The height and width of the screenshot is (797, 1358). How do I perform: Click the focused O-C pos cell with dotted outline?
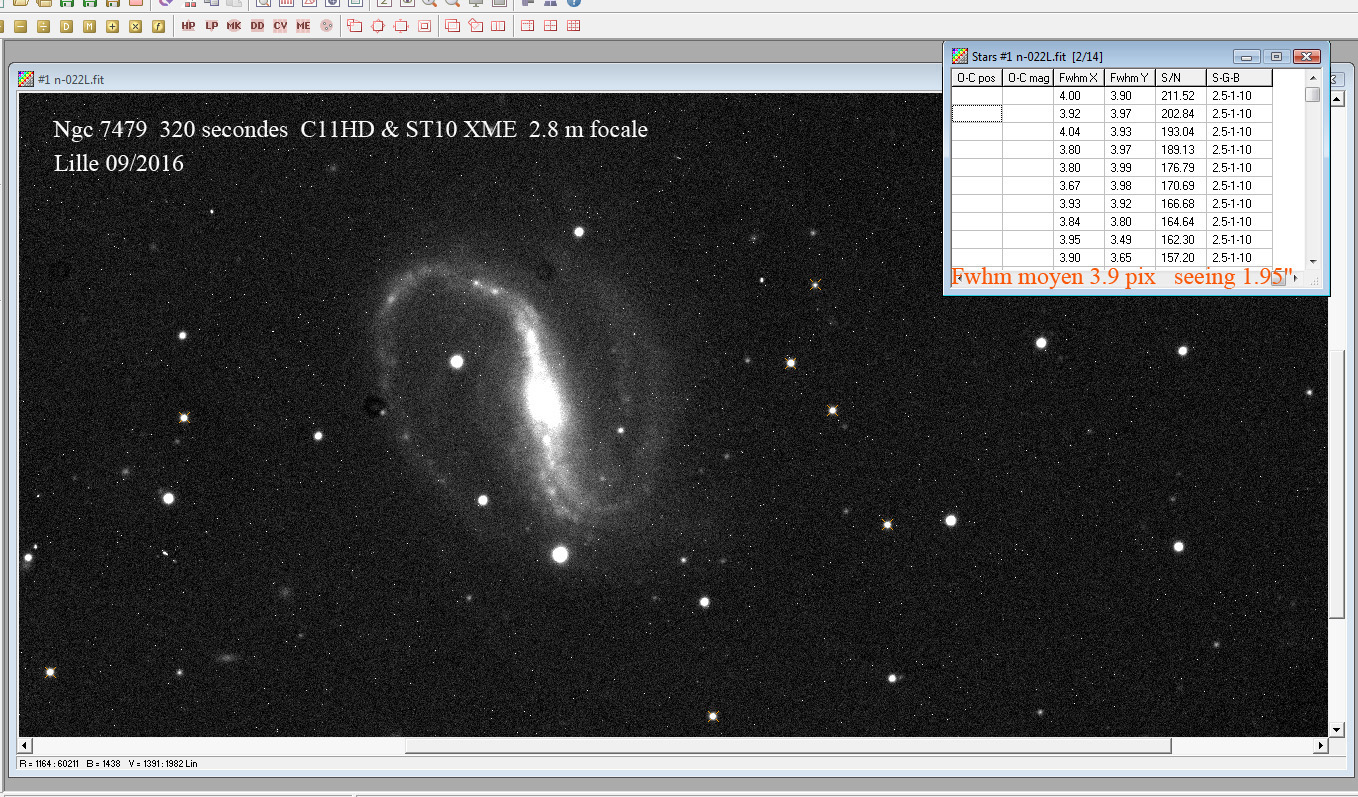[x=976, y=114]
